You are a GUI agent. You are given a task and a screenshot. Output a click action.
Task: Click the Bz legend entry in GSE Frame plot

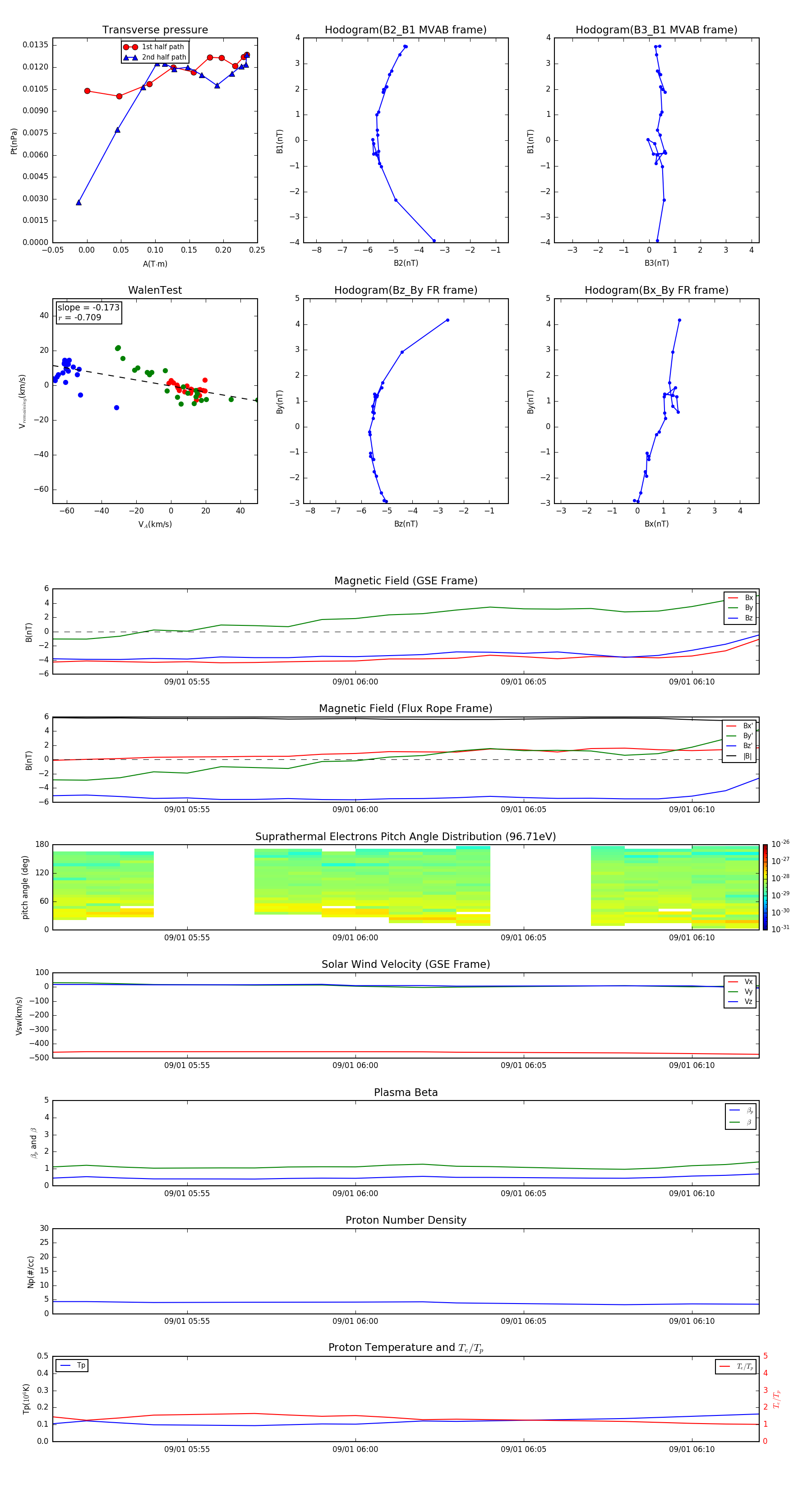[741, 618]
